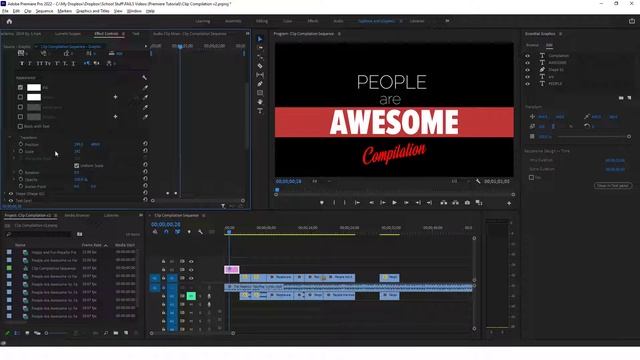Export a frame using the camera icon
This screenshot has width=640, height=360.
pos(467,202)
